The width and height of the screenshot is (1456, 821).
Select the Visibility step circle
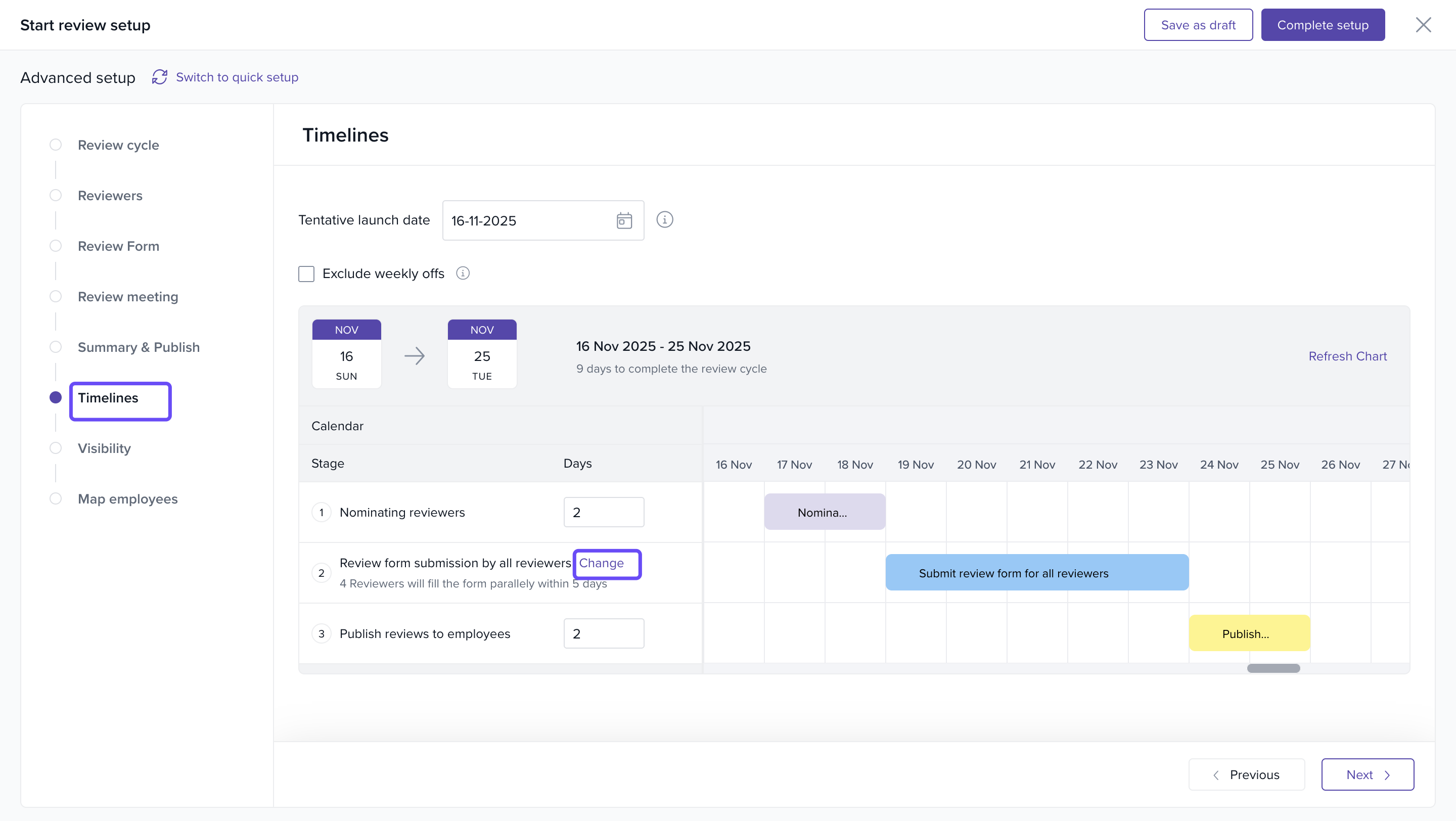point(56,448)
